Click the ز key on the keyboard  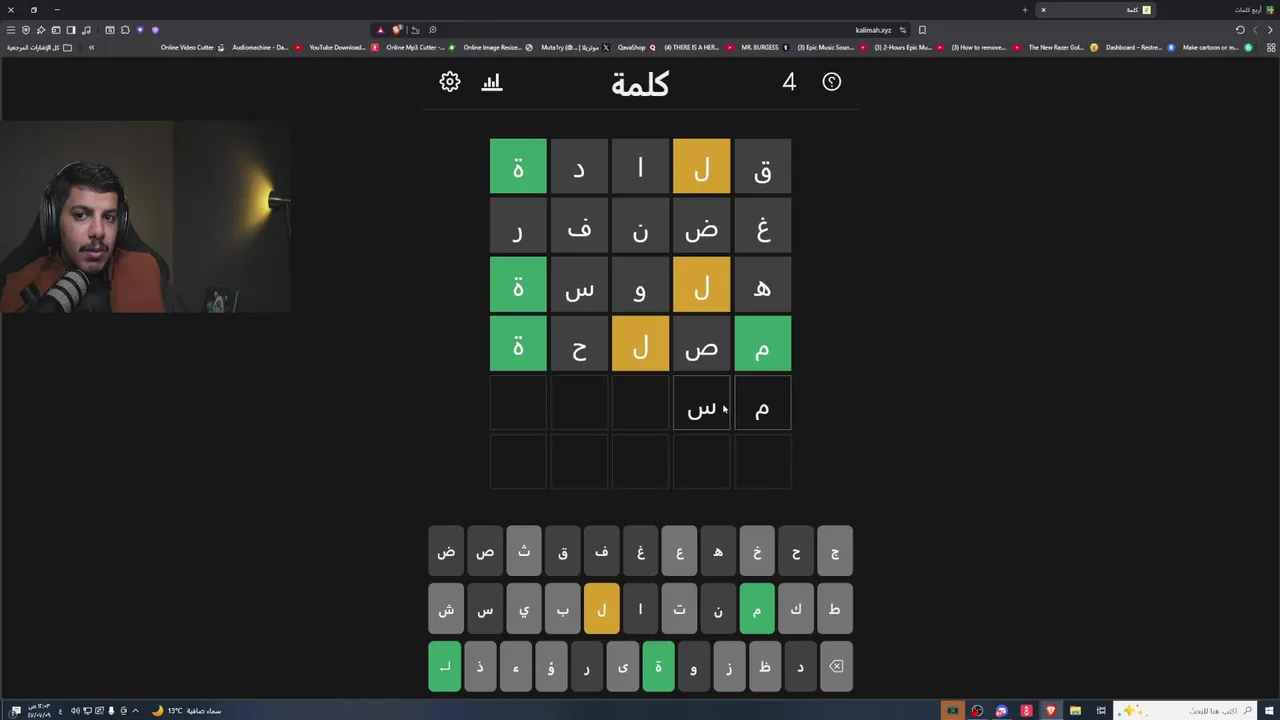point(729,666)
